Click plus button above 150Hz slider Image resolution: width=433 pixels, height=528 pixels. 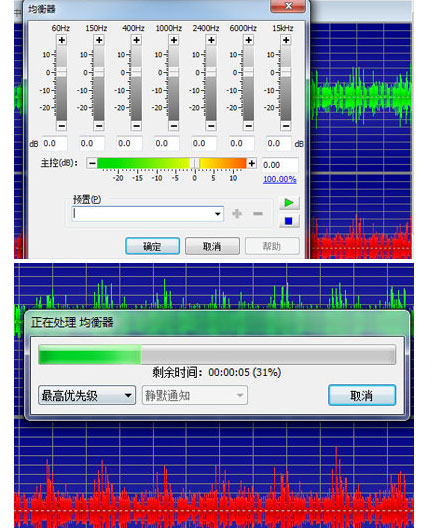point(99,40)
